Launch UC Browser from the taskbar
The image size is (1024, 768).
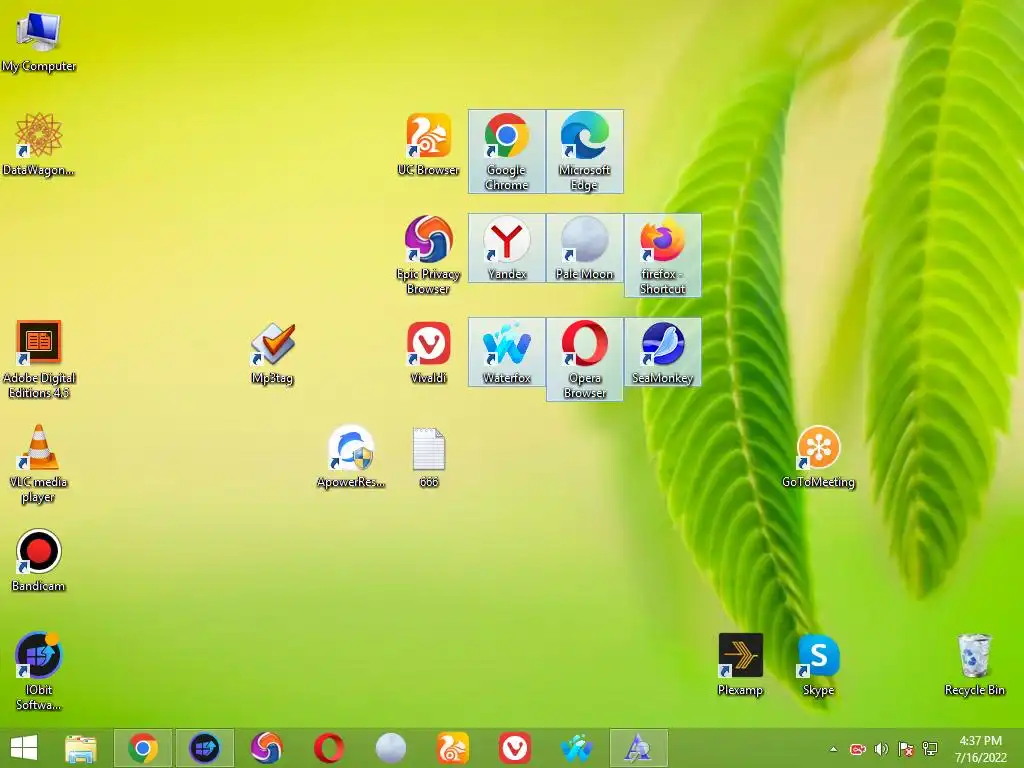[453, 748]
